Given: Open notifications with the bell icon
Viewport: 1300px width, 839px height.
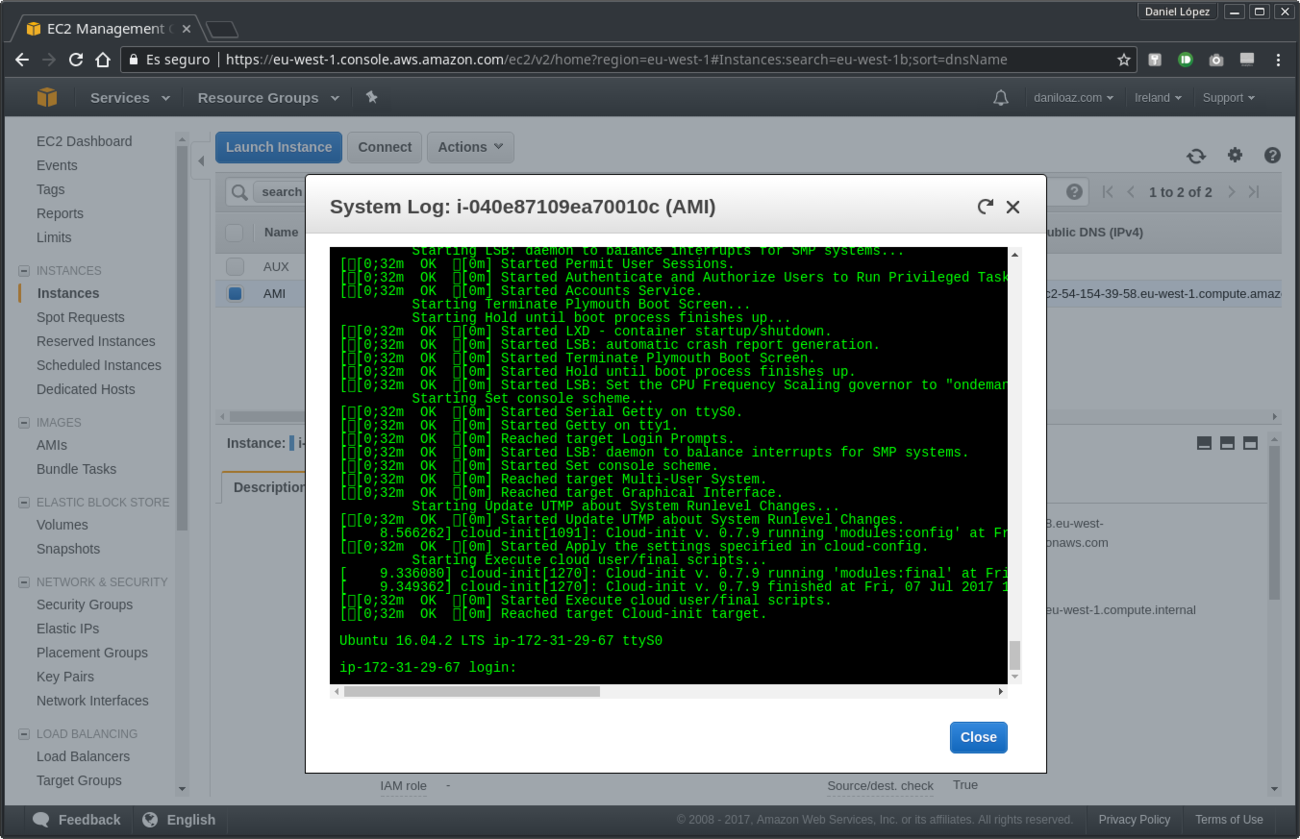Looking at the screenshot, I should pos(1000,97).
